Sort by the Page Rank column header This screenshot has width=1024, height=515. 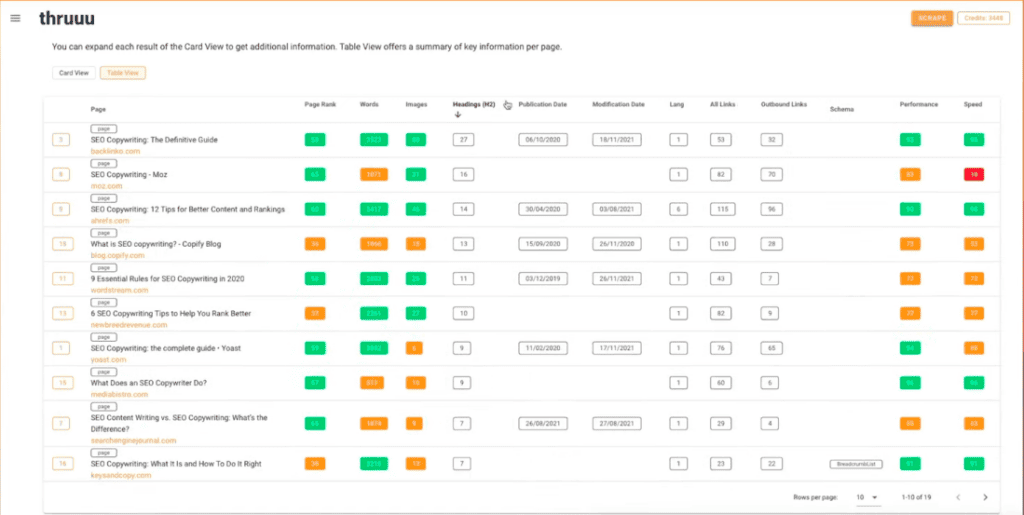click(x=320, y=104)
